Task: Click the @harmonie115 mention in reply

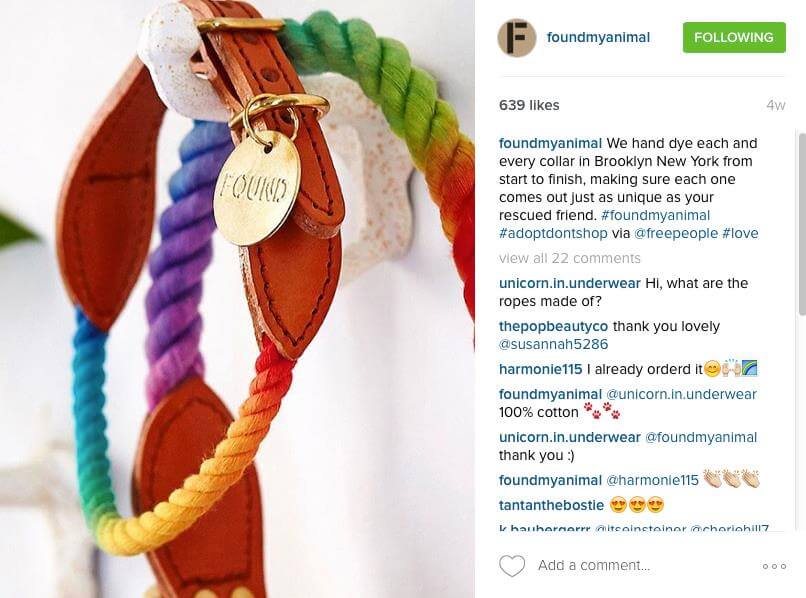Action: pyautogui.click(x=652, y=480)
